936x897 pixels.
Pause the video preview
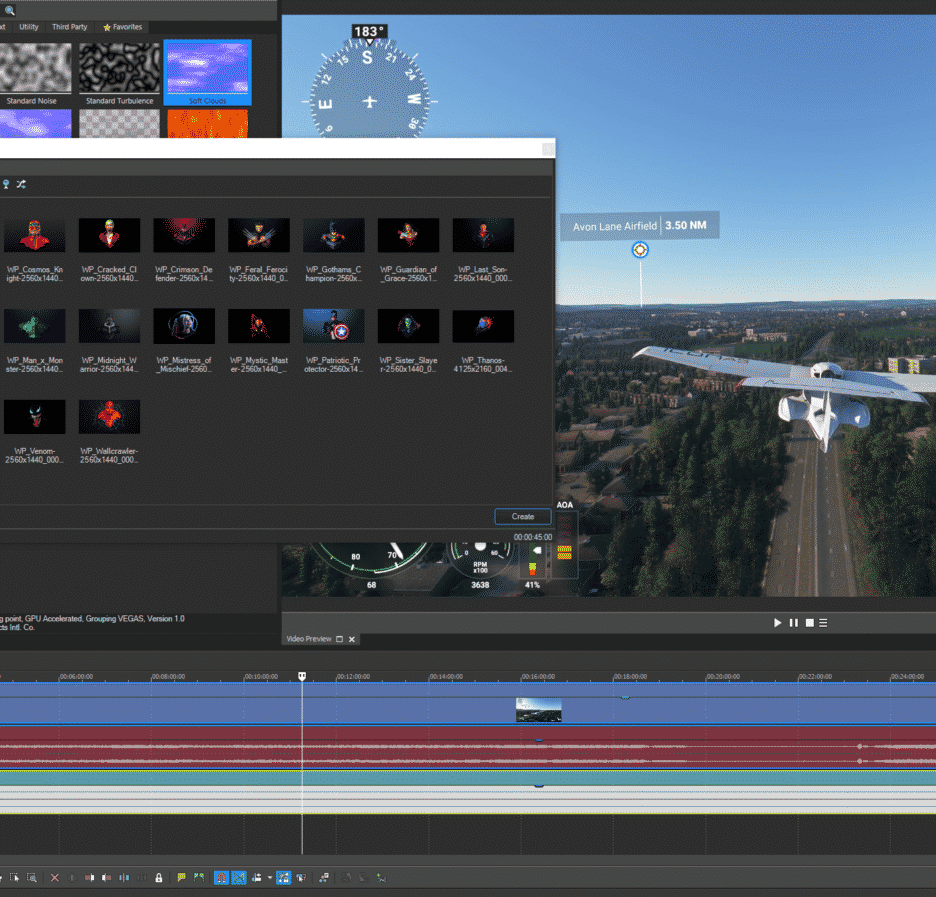(793, 623)
